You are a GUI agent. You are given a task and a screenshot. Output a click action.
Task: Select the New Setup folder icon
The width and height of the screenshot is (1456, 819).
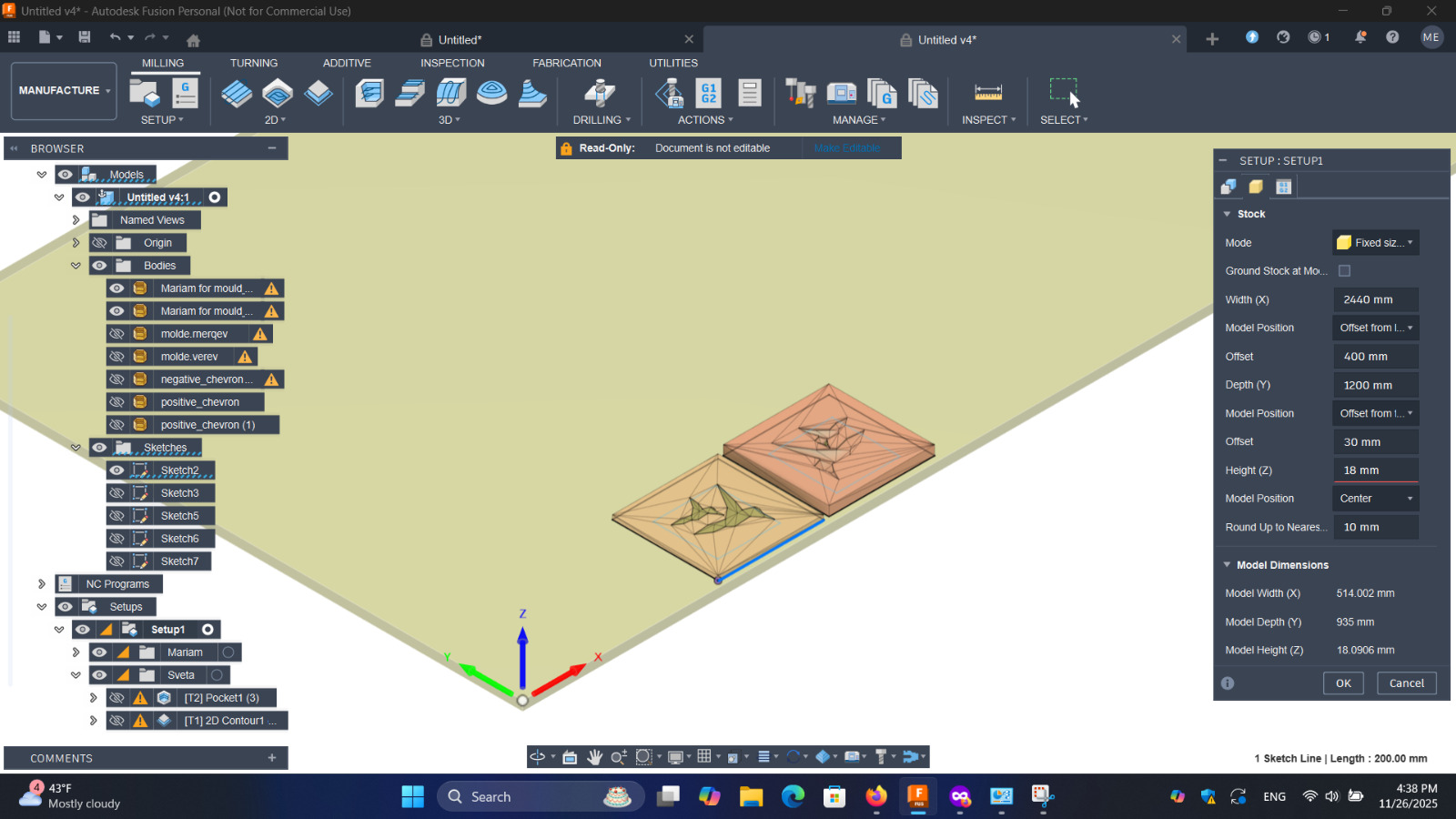point(145,93)
